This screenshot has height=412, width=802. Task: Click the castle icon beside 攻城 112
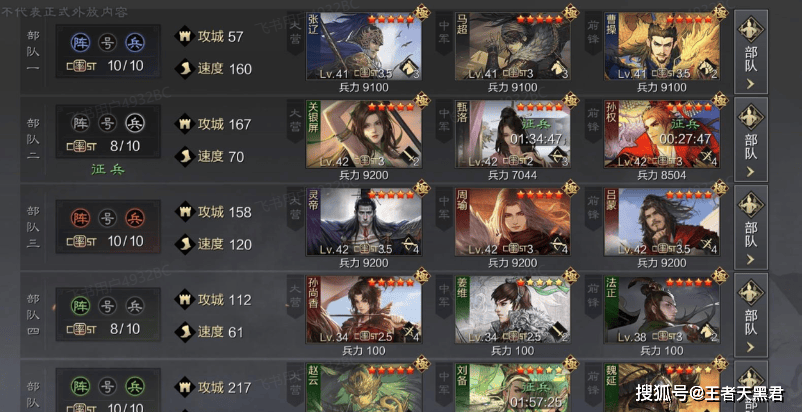tap(185, 300)
